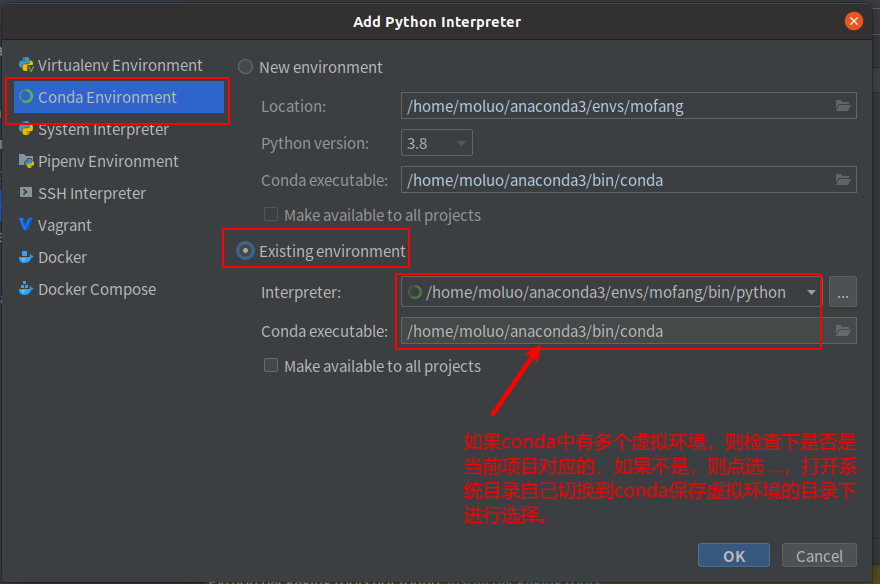Click the Pipenv Environment folder icon
Screen dimensions: 880x584
pyautogui.click(x=26, y=161)
